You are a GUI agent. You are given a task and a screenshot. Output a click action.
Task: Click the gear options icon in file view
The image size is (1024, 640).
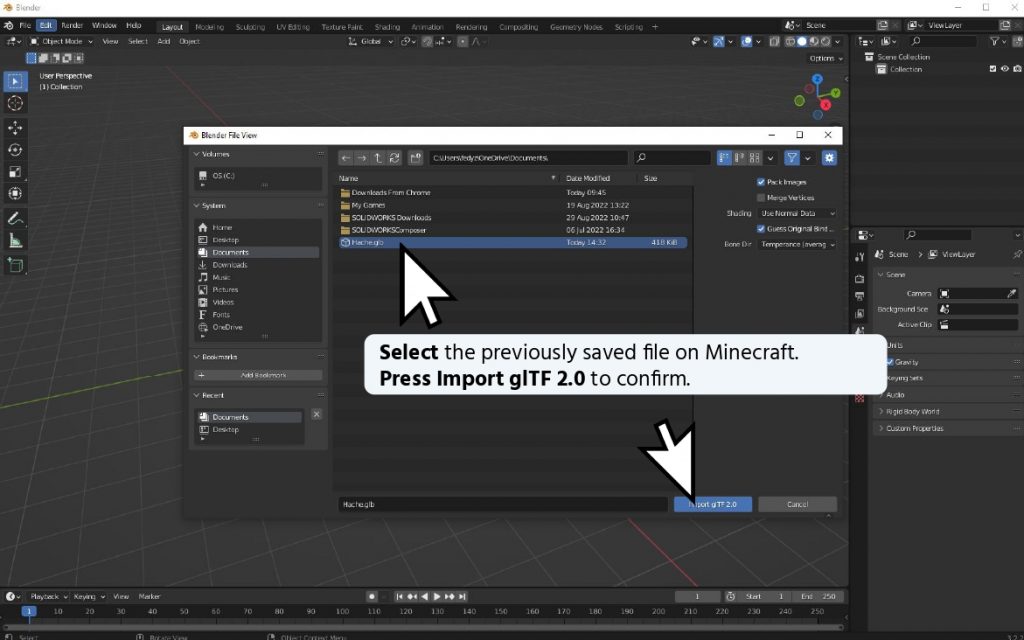point(828,158)
